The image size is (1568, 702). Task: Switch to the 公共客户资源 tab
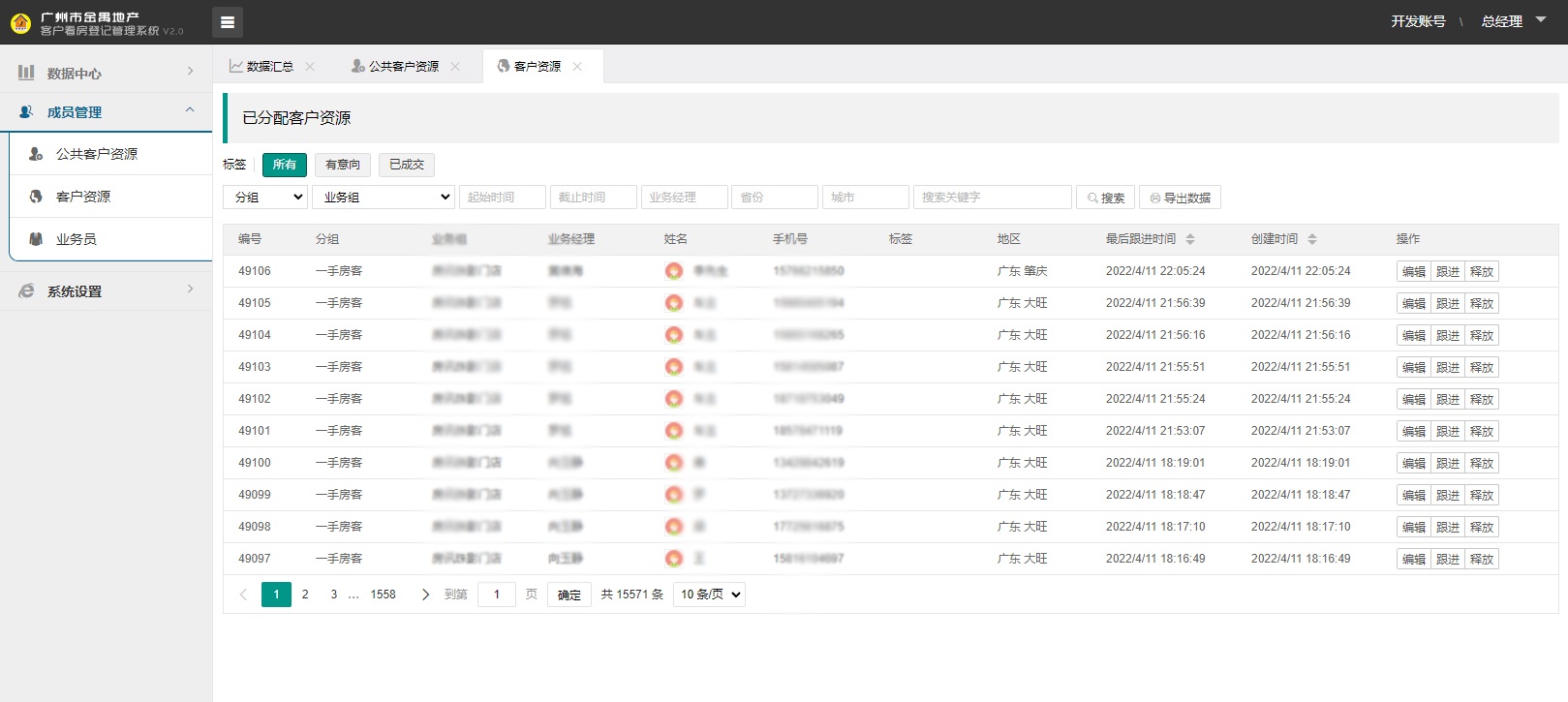coord(404,67)
